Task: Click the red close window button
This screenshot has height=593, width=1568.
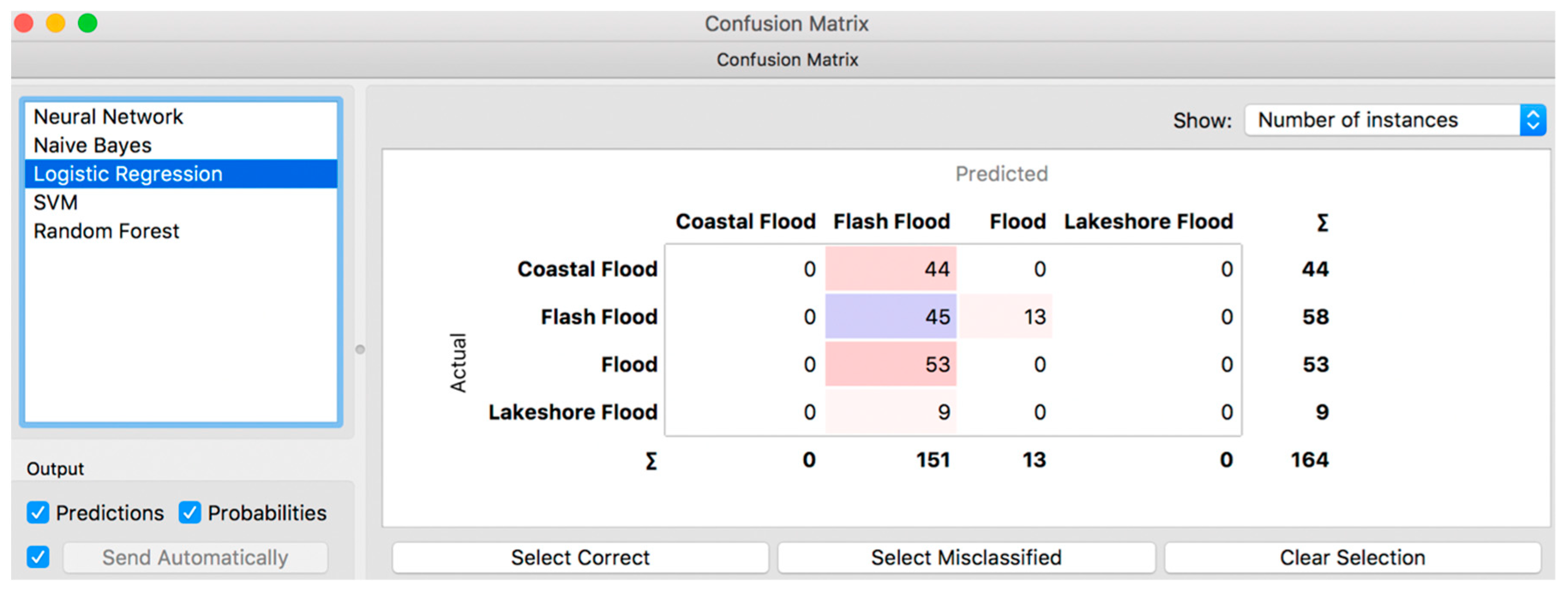Action: pos(24,24)
